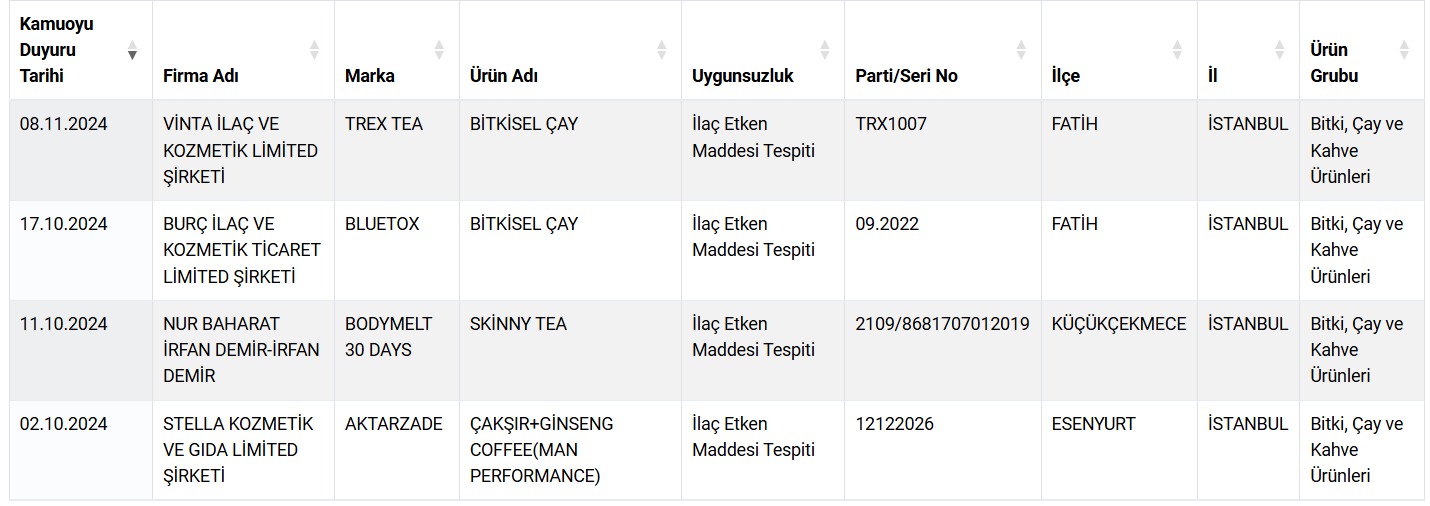Sort by Kamuoyu Duyuru Tarihi arrow icon

click(x=132, y=50)
